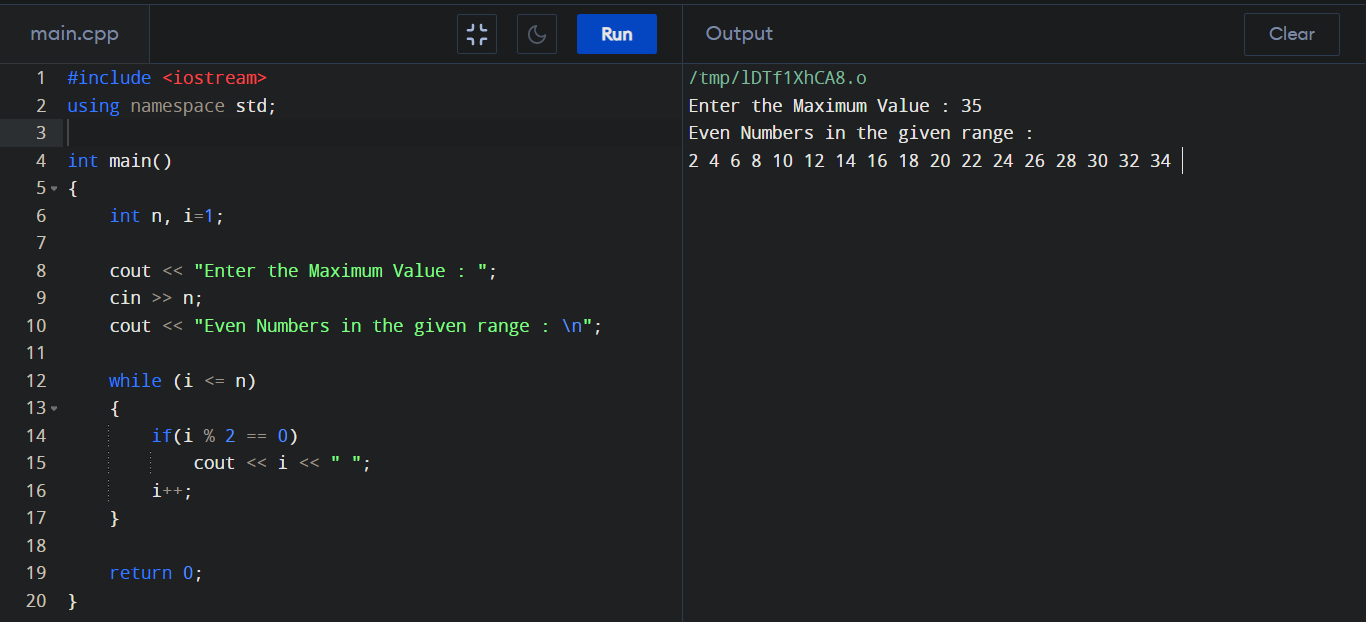Click the "i++;" line
Viewport: 1366px width, 622px height.
tap(172, 491)
